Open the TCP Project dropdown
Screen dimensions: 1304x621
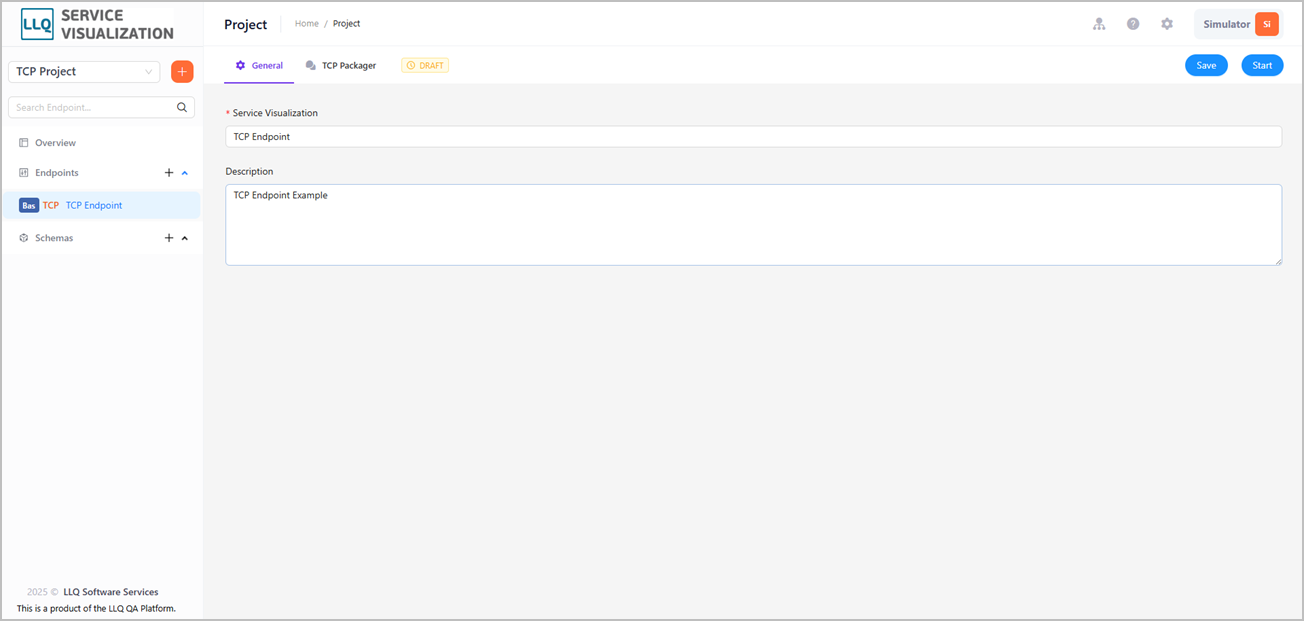(x=84, y=72)
